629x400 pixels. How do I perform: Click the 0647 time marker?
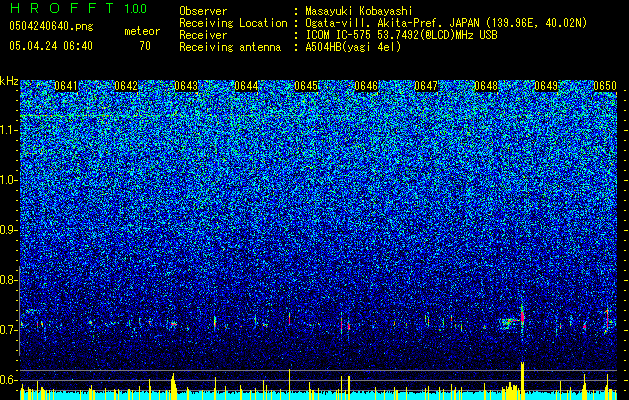tap(426, 86)
